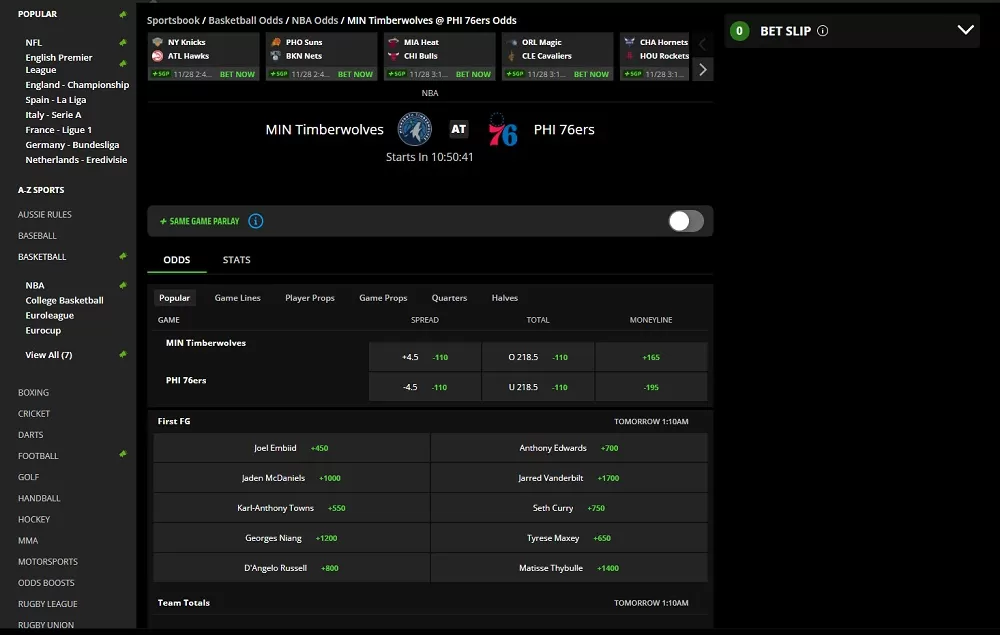Select the Popular market filter
Viewport: 1000px width, 635px height.
pos(174,298)
